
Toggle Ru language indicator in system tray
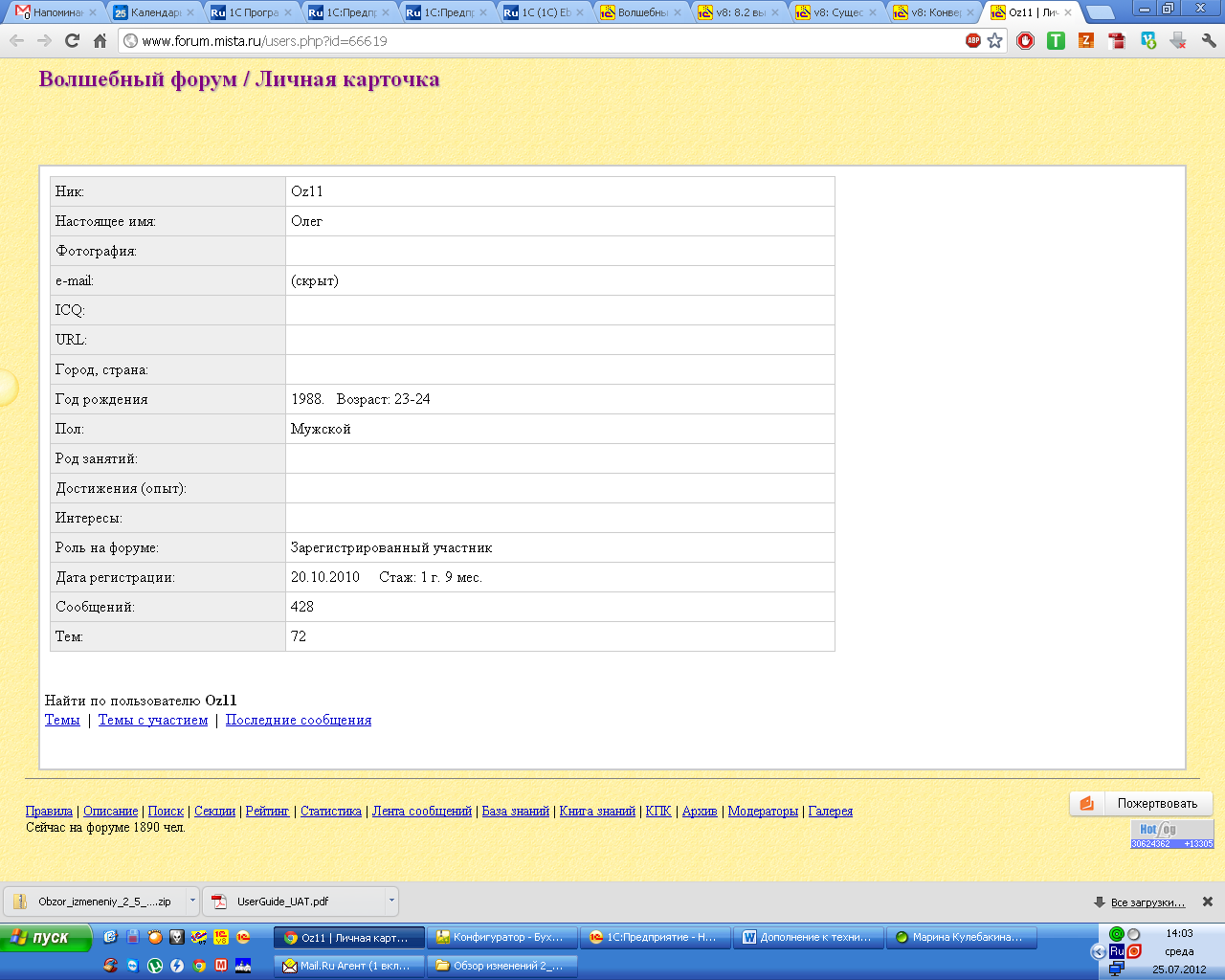(1116, 951)
